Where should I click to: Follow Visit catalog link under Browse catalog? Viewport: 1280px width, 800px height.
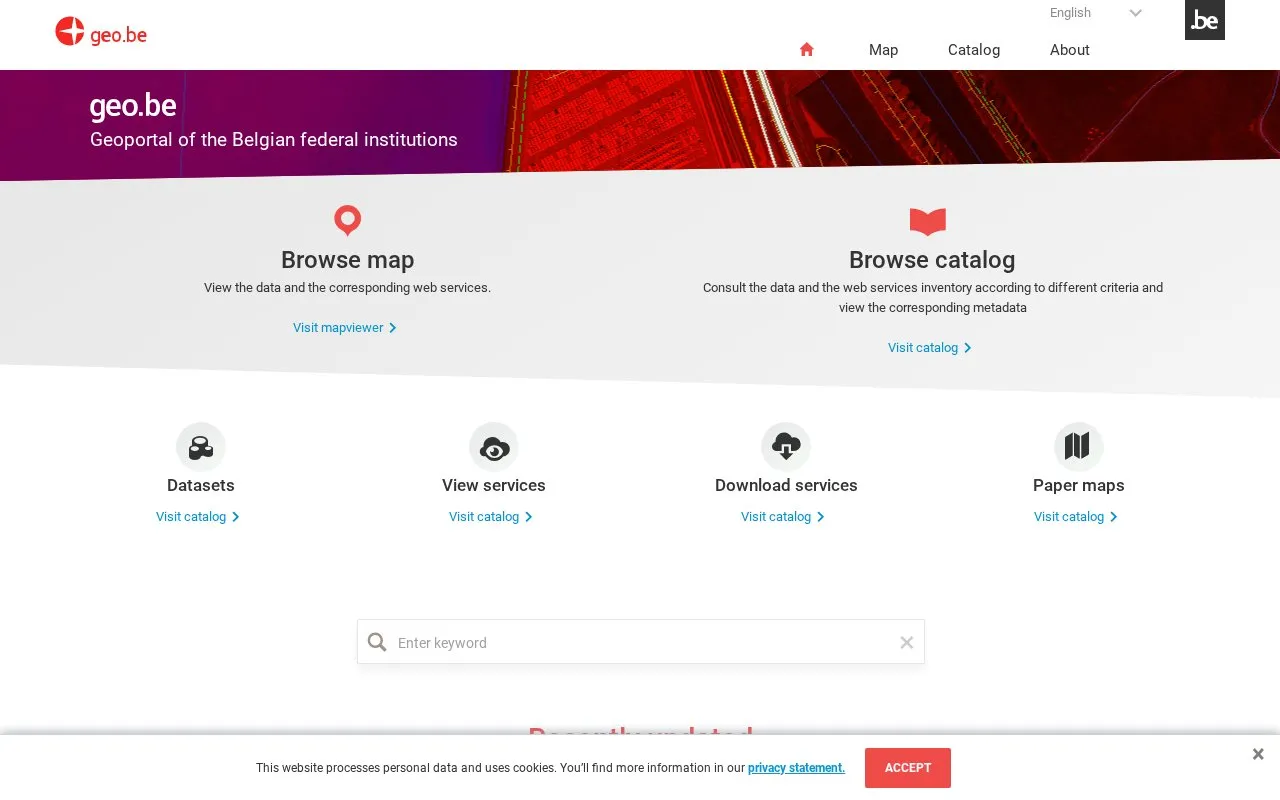coord(930,348)
